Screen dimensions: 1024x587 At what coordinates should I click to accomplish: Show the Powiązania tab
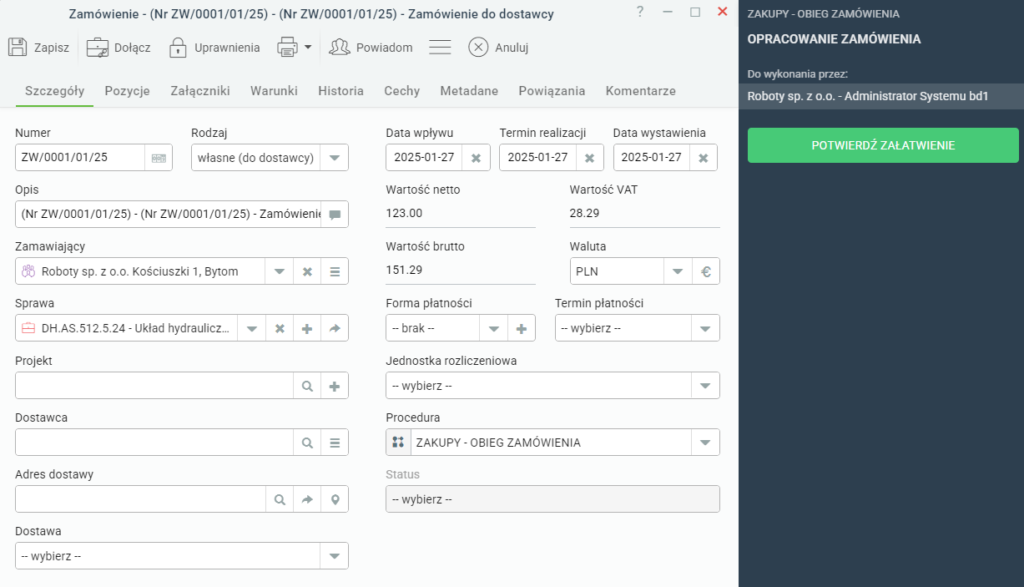552,91
